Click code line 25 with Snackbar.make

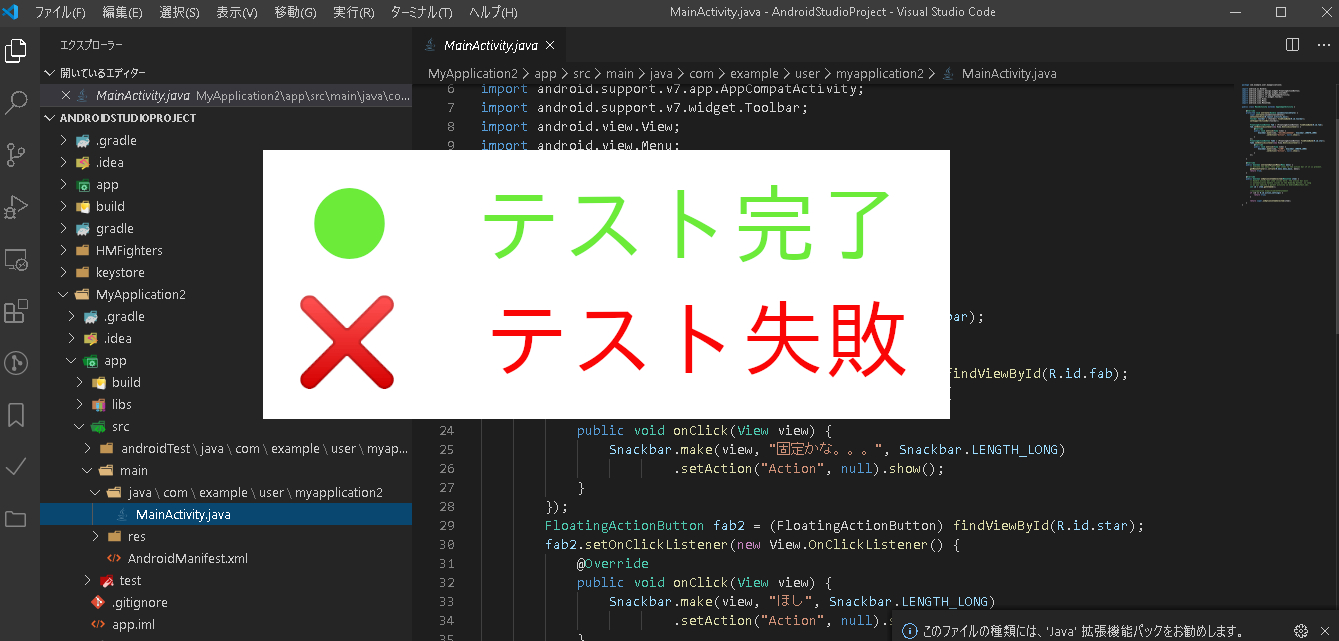tap(837, 449)
